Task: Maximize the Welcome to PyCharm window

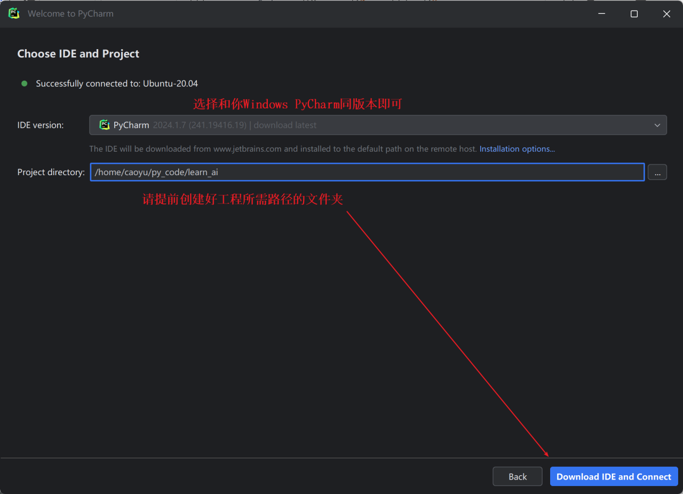Action: (634, 14)
